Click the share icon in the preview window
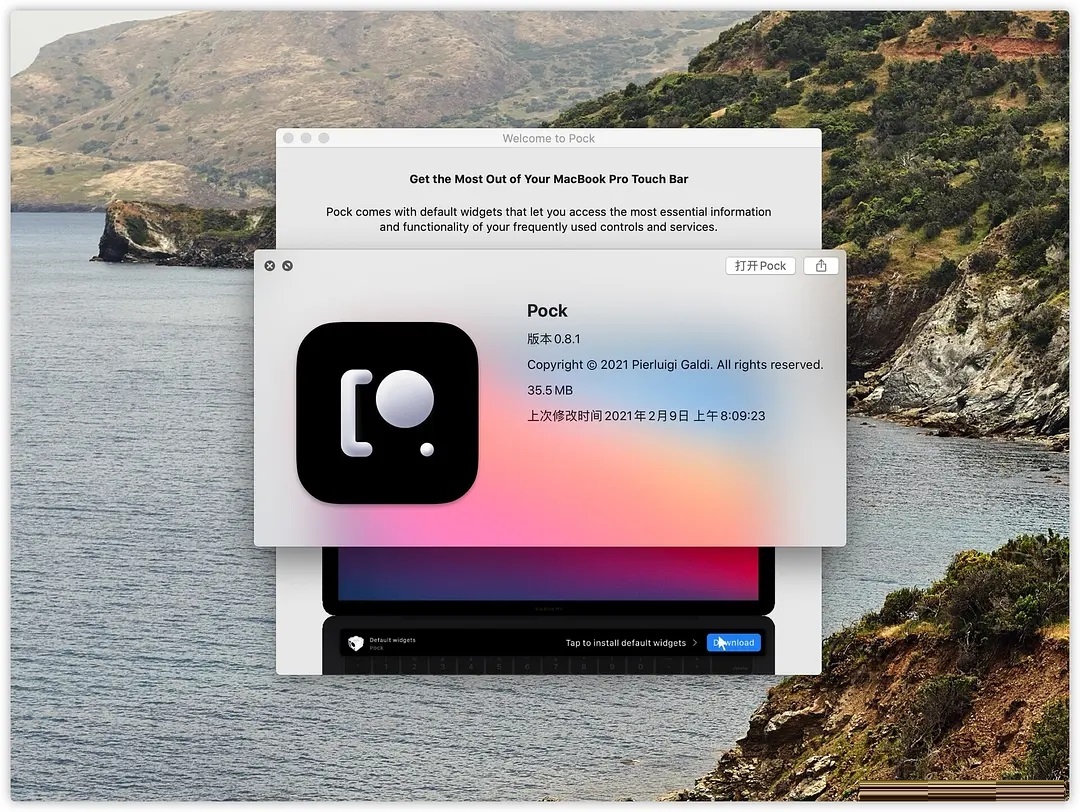Screen dimensions: 1080x812 (820, 266)
